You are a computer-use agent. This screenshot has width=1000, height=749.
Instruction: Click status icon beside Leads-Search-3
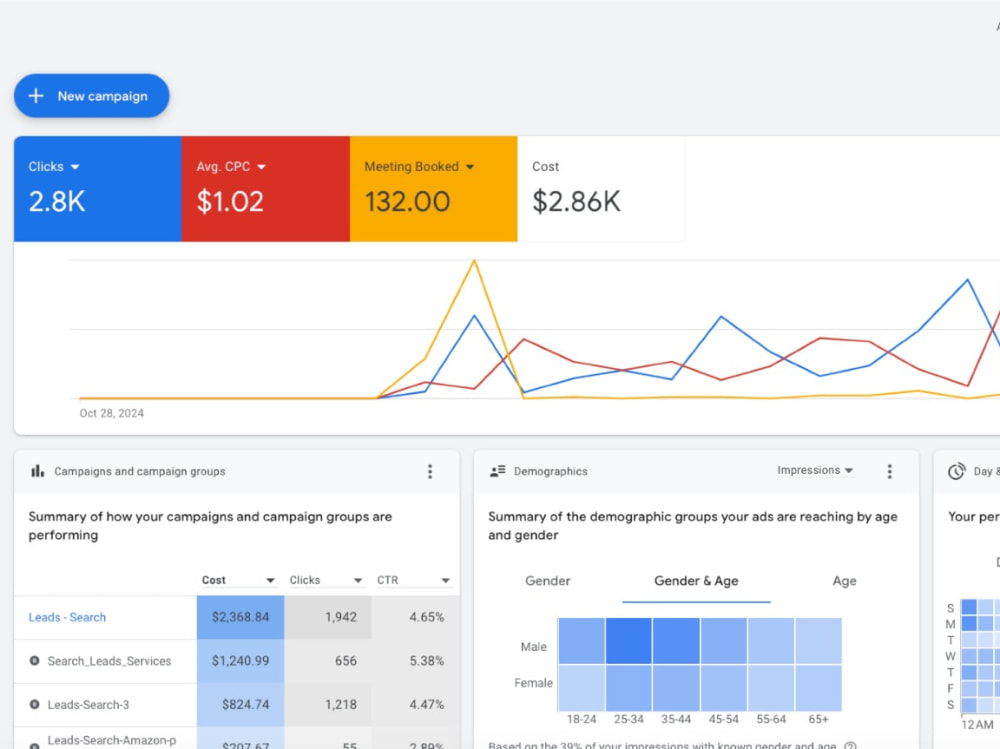[34, 704]
